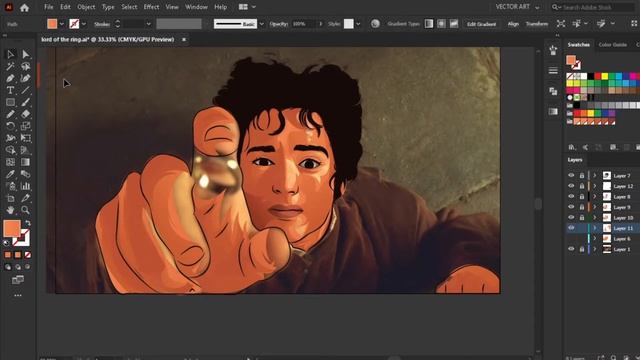Pick the black swatch in the Swatches top row
Screen dimensions: 640x360
tap(591, 76)
